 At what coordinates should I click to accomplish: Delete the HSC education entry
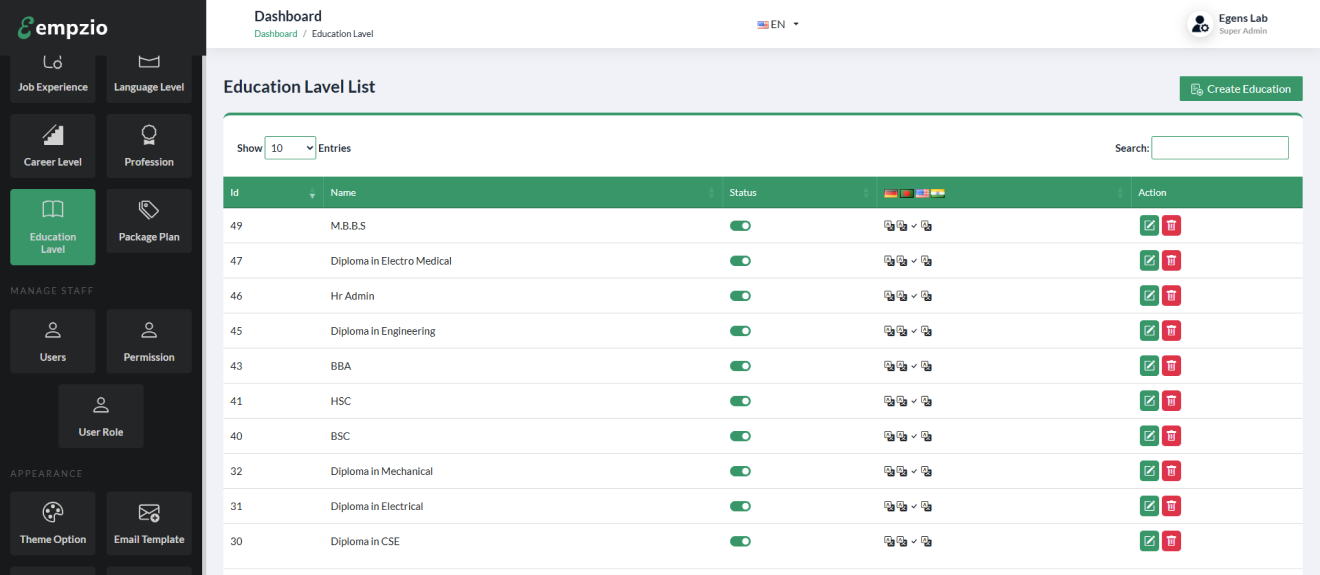[1171, 401]
